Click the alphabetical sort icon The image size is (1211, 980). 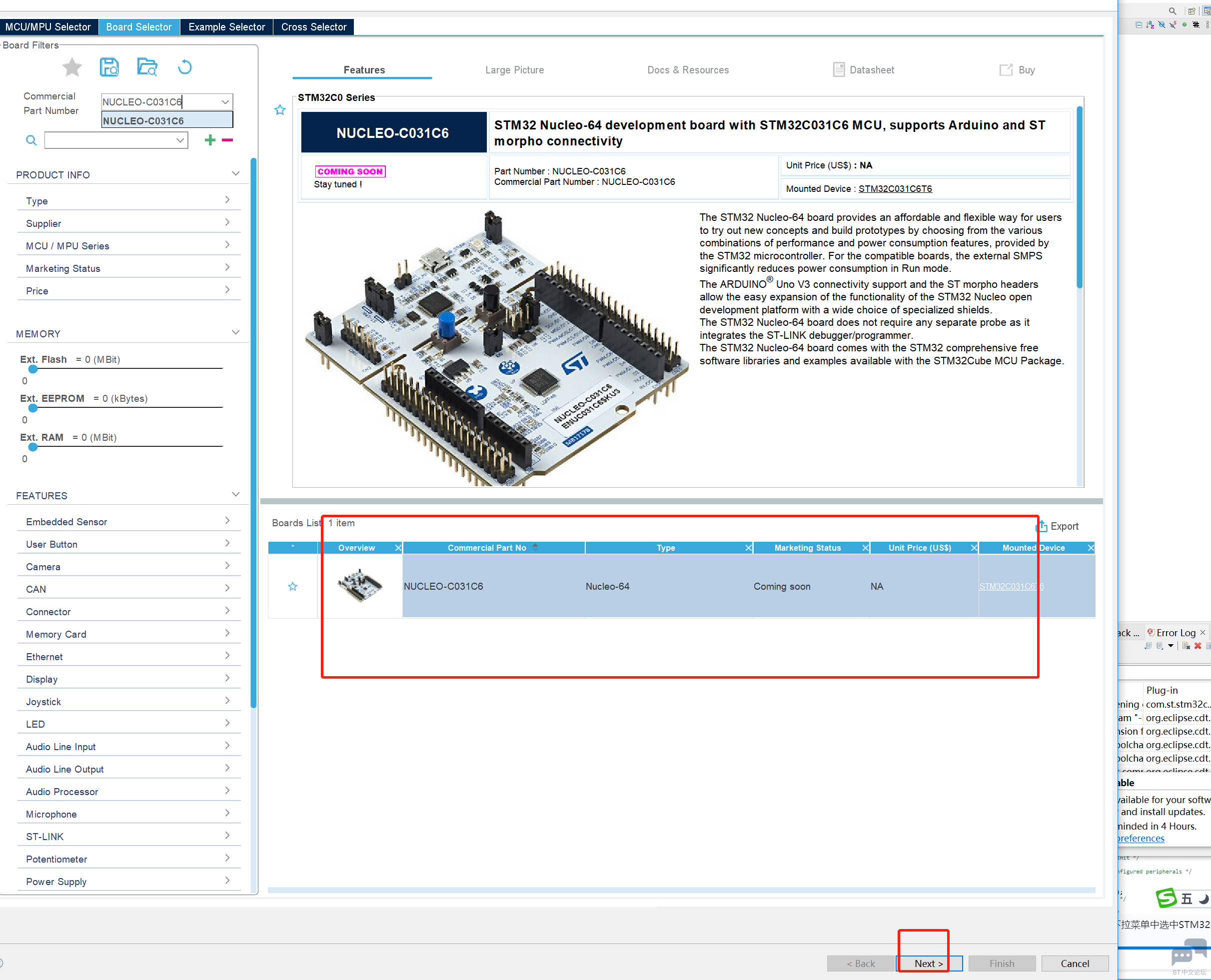tap(1150, 25)
